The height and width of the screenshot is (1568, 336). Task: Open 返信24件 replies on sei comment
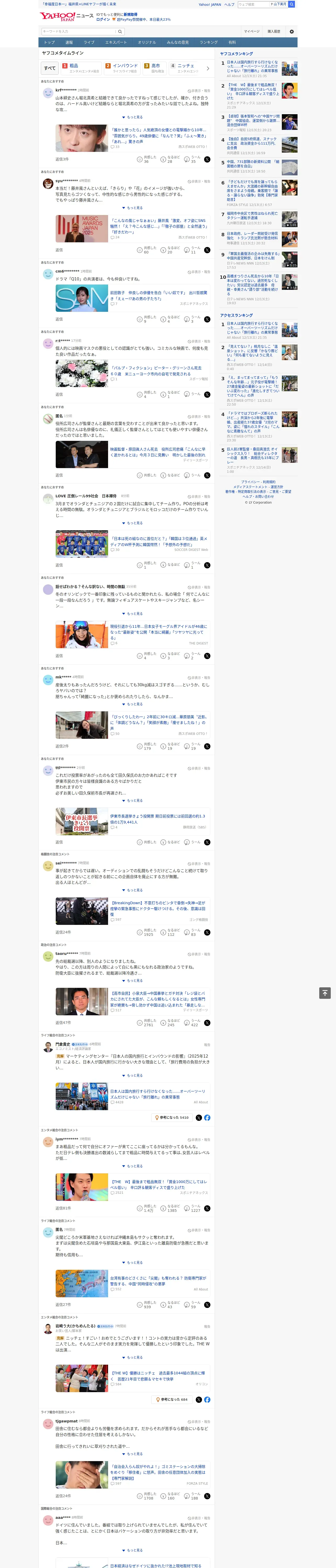[x=63, y=932]
